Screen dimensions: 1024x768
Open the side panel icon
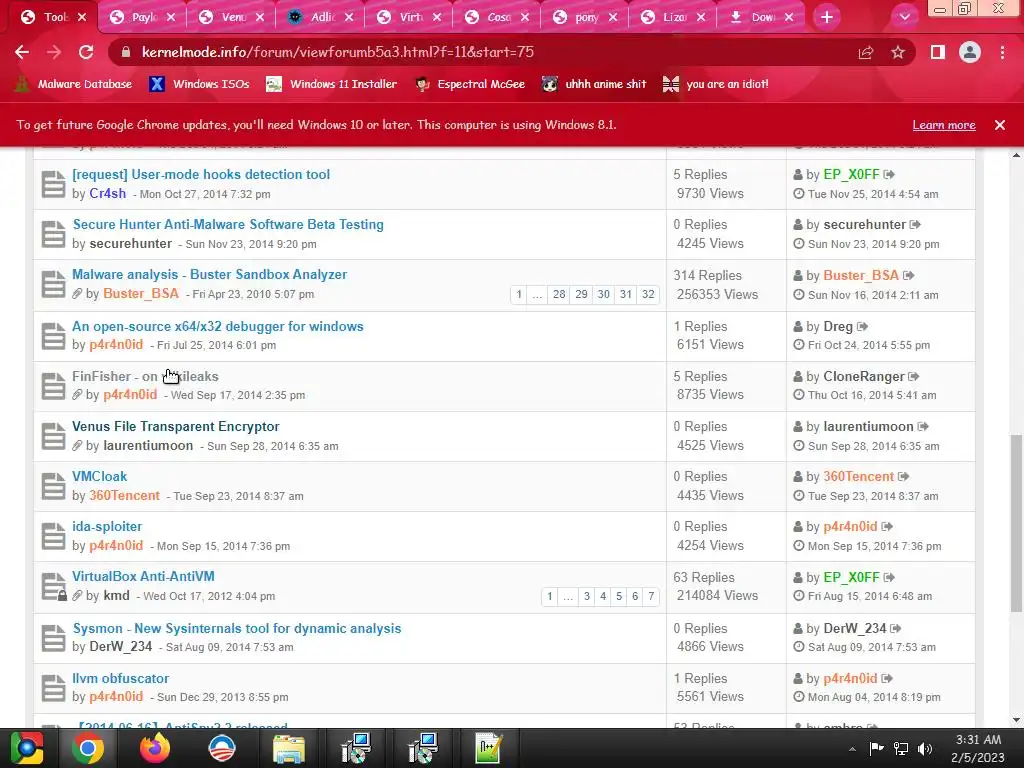(938, 52)
